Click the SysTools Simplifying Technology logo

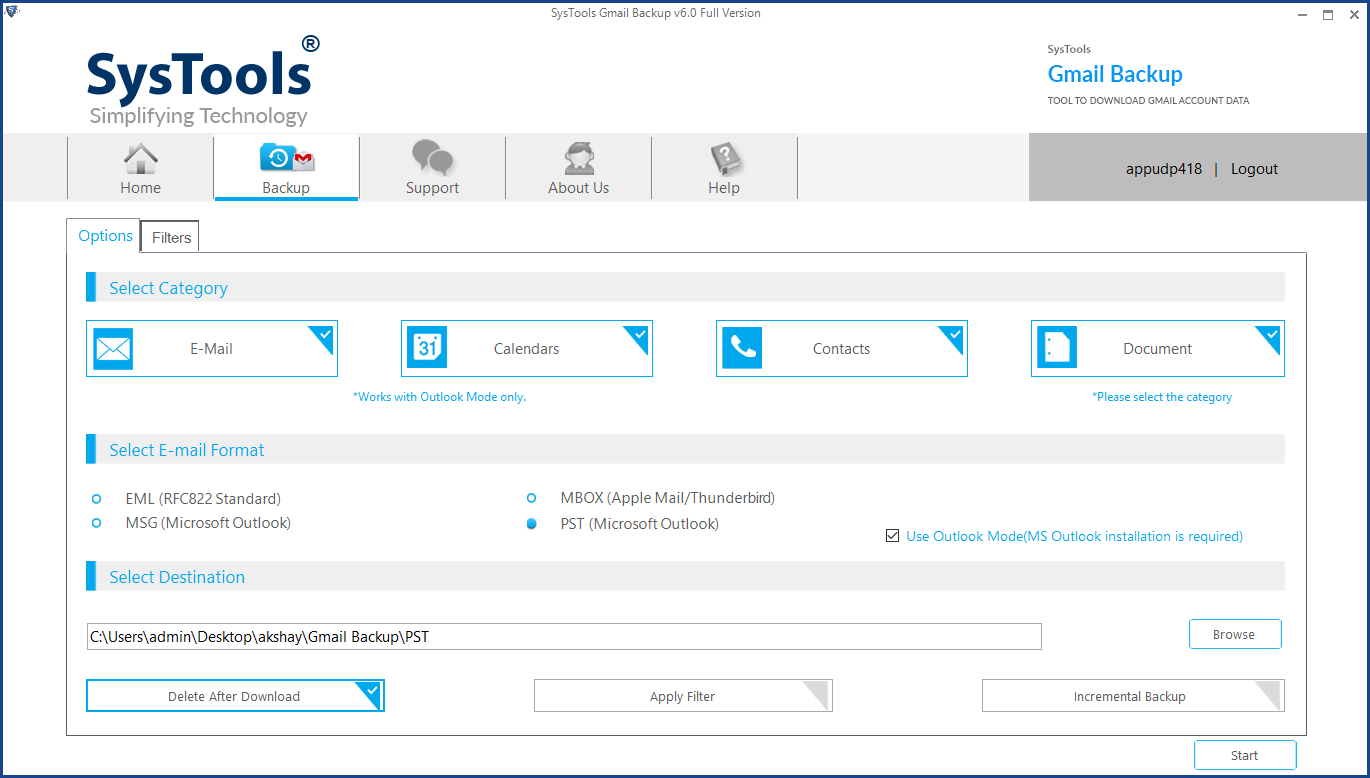[203, 80]
